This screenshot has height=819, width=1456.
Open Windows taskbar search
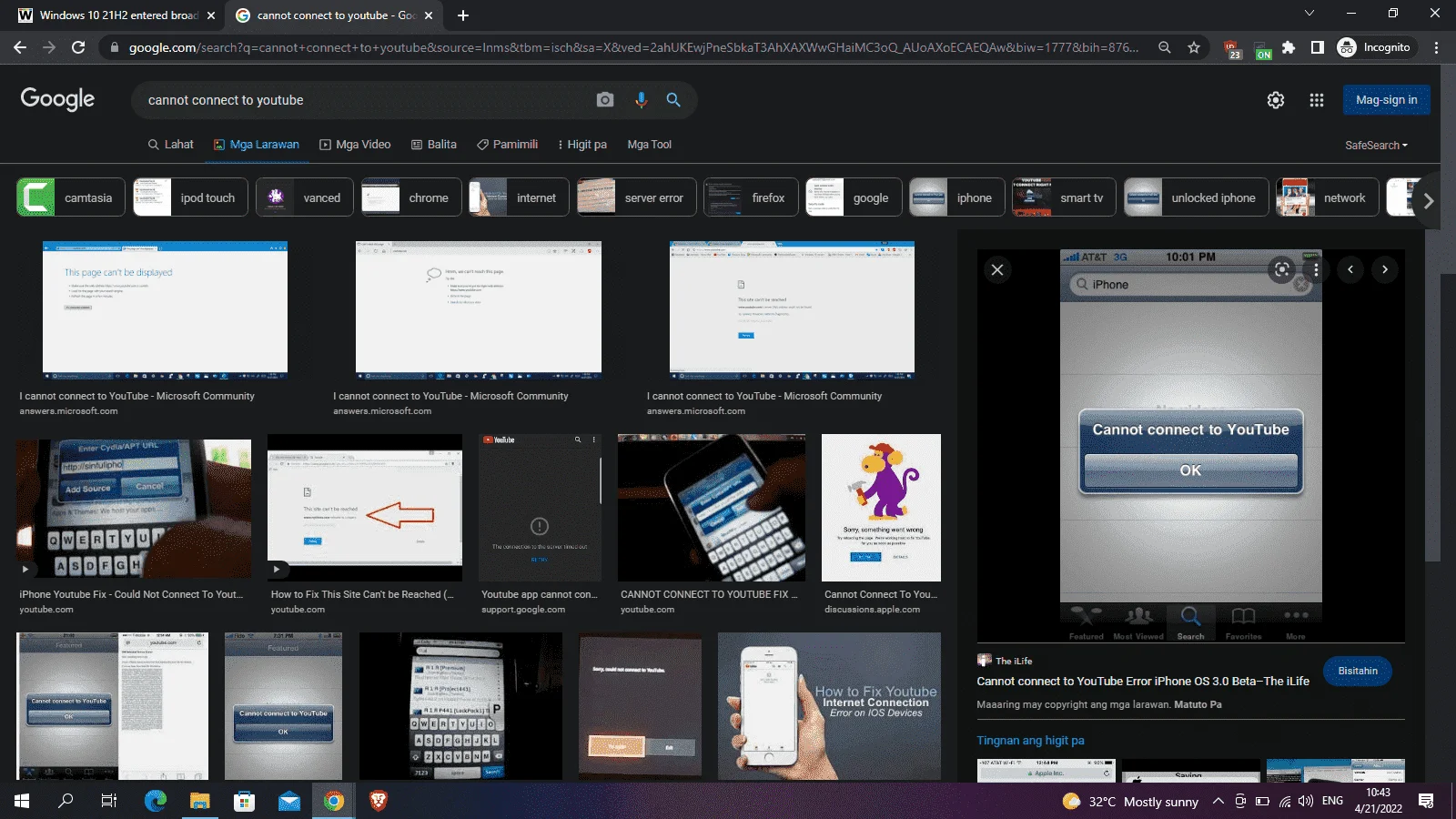(66, 801)
